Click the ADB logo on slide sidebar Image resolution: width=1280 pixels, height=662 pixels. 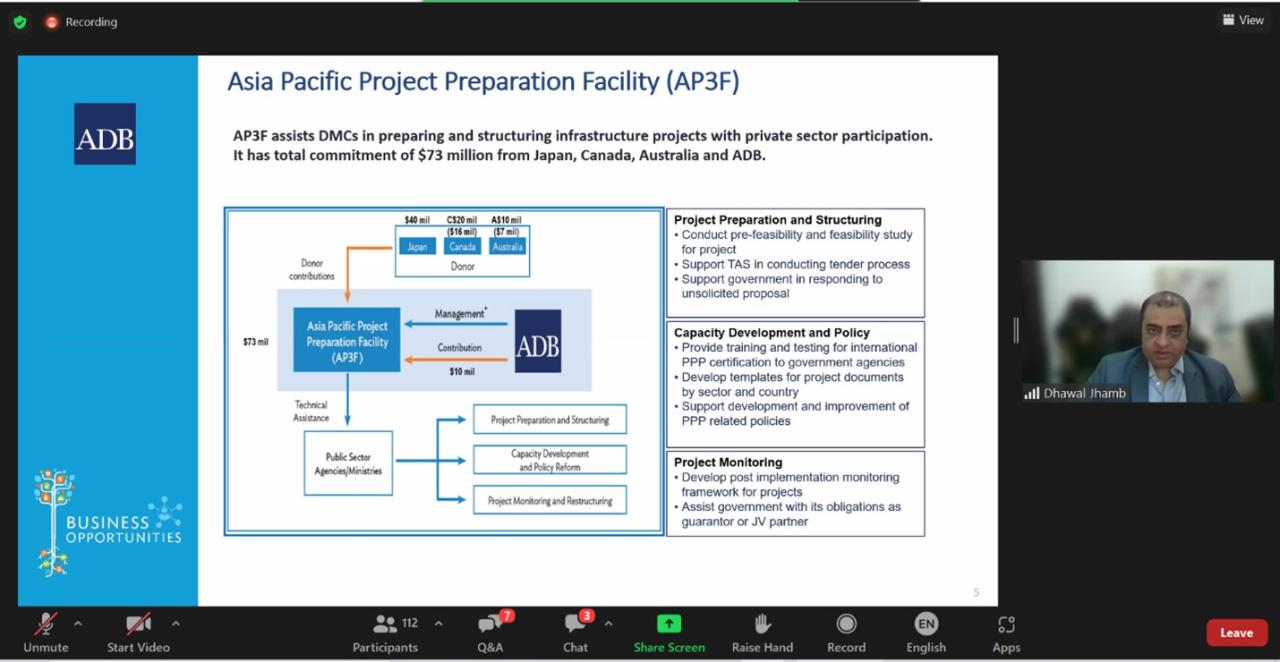(105, 134)
